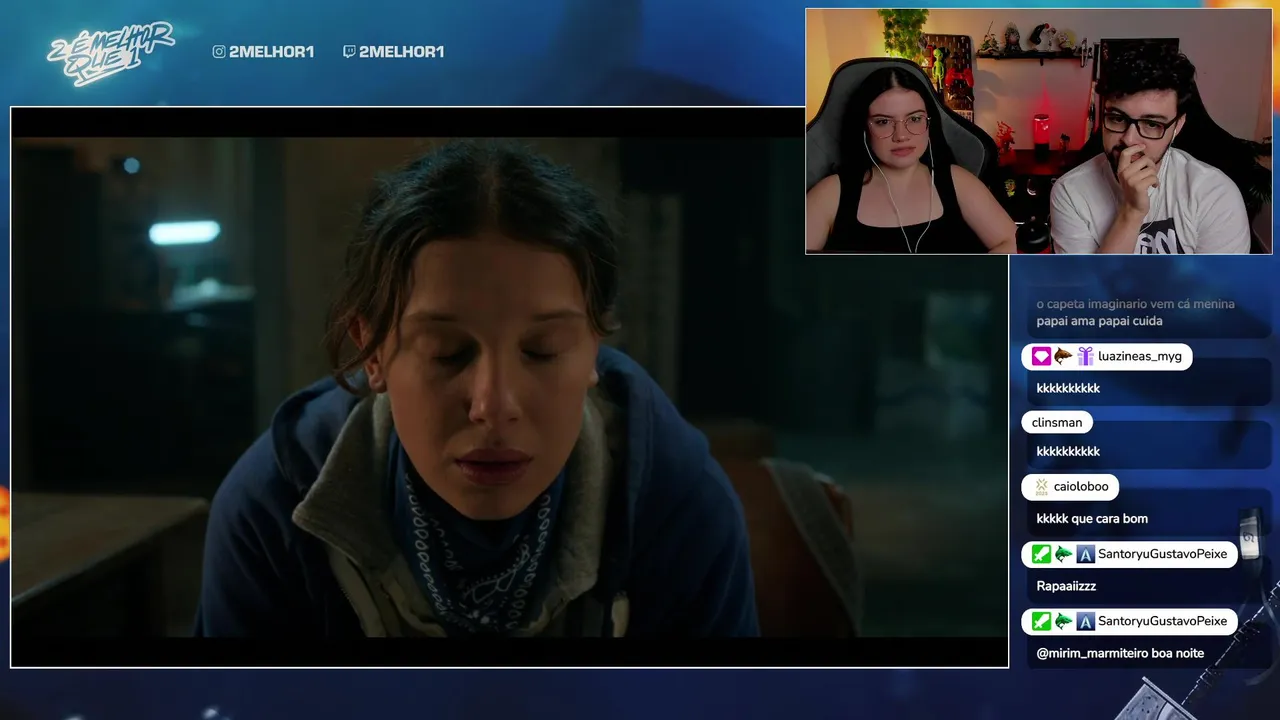Click the teal shark badge above Rapaaiizzz

click(x=1063, y=554)
